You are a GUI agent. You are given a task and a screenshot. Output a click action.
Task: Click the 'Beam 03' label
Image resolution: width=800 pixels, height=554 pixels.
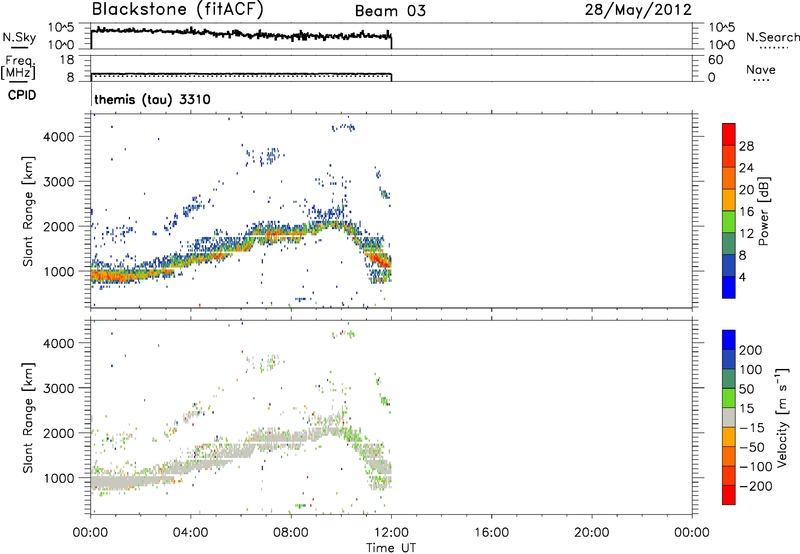point(390,11)
